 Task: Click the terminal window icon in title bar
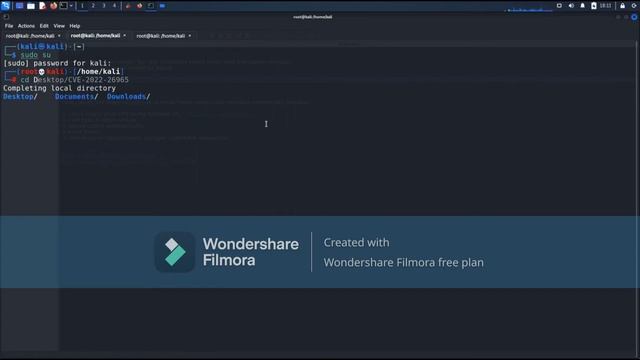click(6, 17)
